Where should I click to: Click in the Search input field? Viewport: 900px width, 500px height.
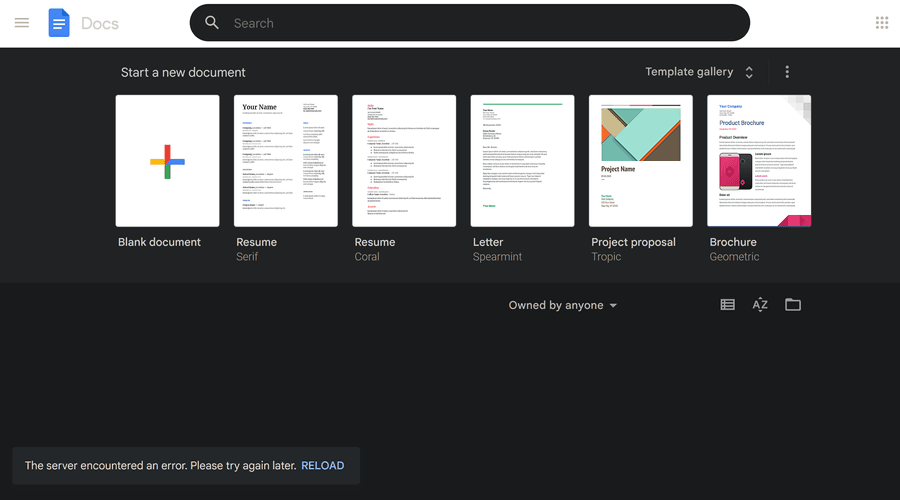(480, 23)
